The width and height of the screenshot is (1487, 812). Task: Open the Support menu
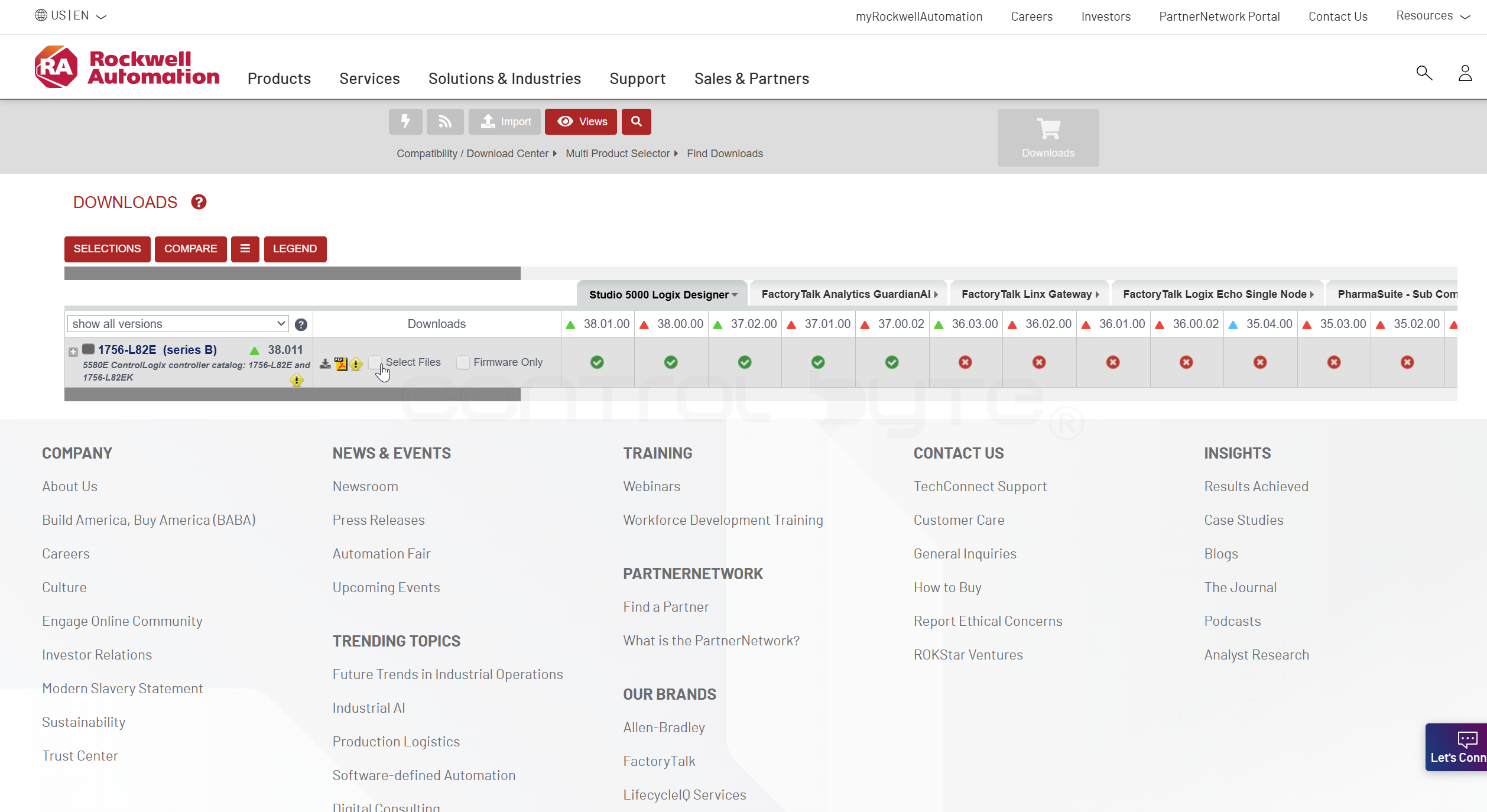(638, 79)
